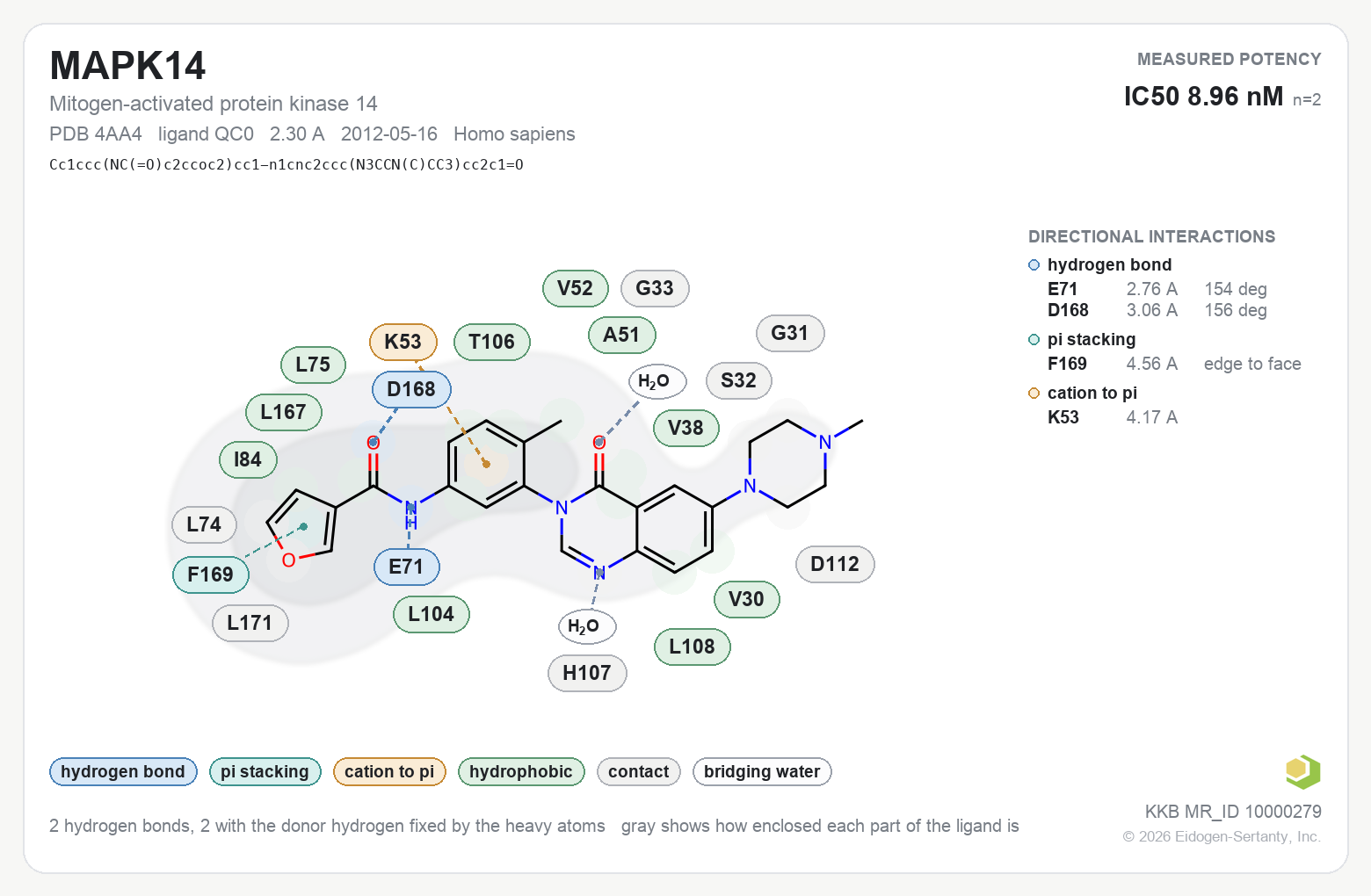Click residue G33 label
This screenshot has width=1371, height=896.
pyautogui.click(x=655, y=288)
